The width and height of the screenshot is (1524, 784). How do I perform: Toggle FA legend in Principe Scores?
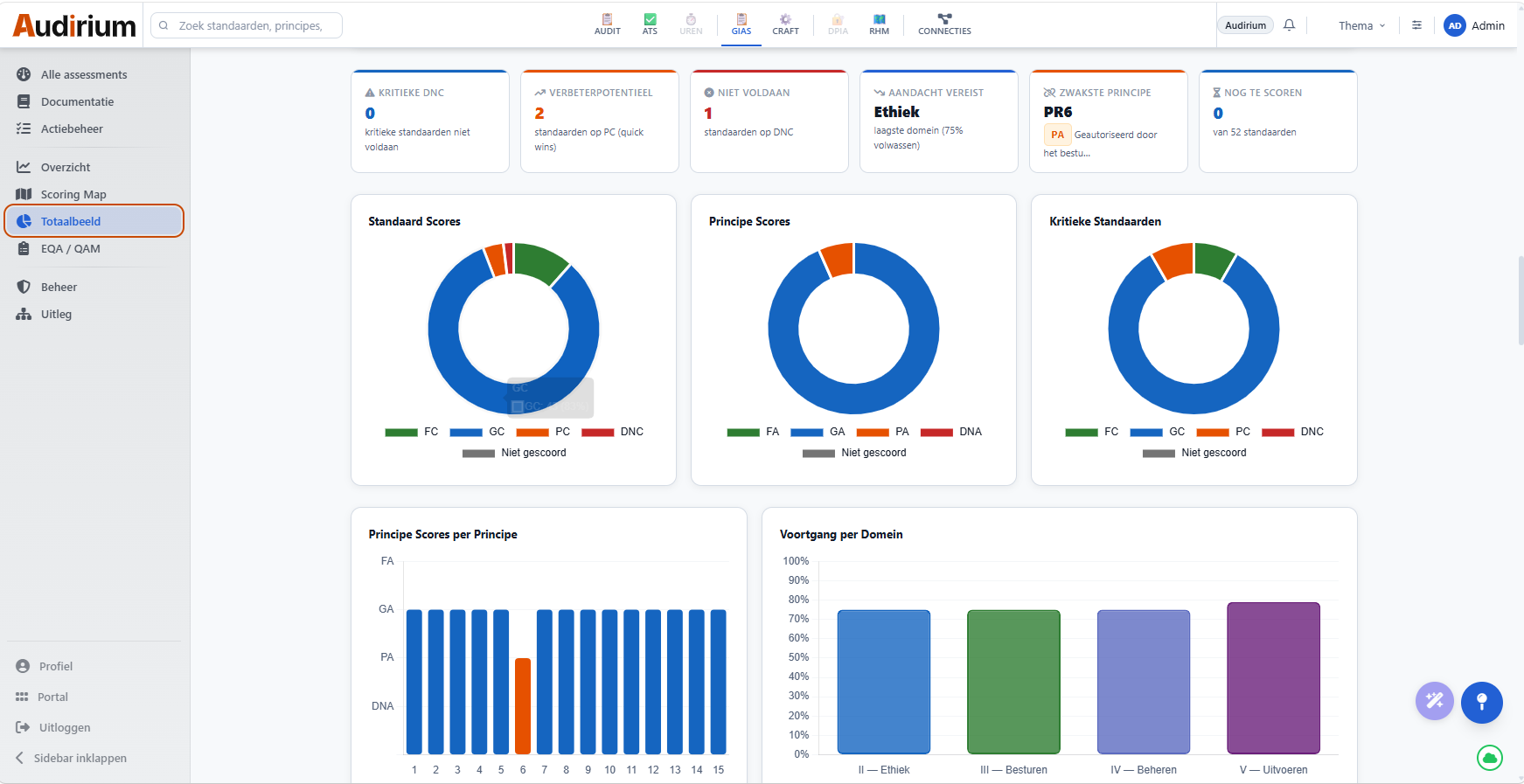coord(753,432)
